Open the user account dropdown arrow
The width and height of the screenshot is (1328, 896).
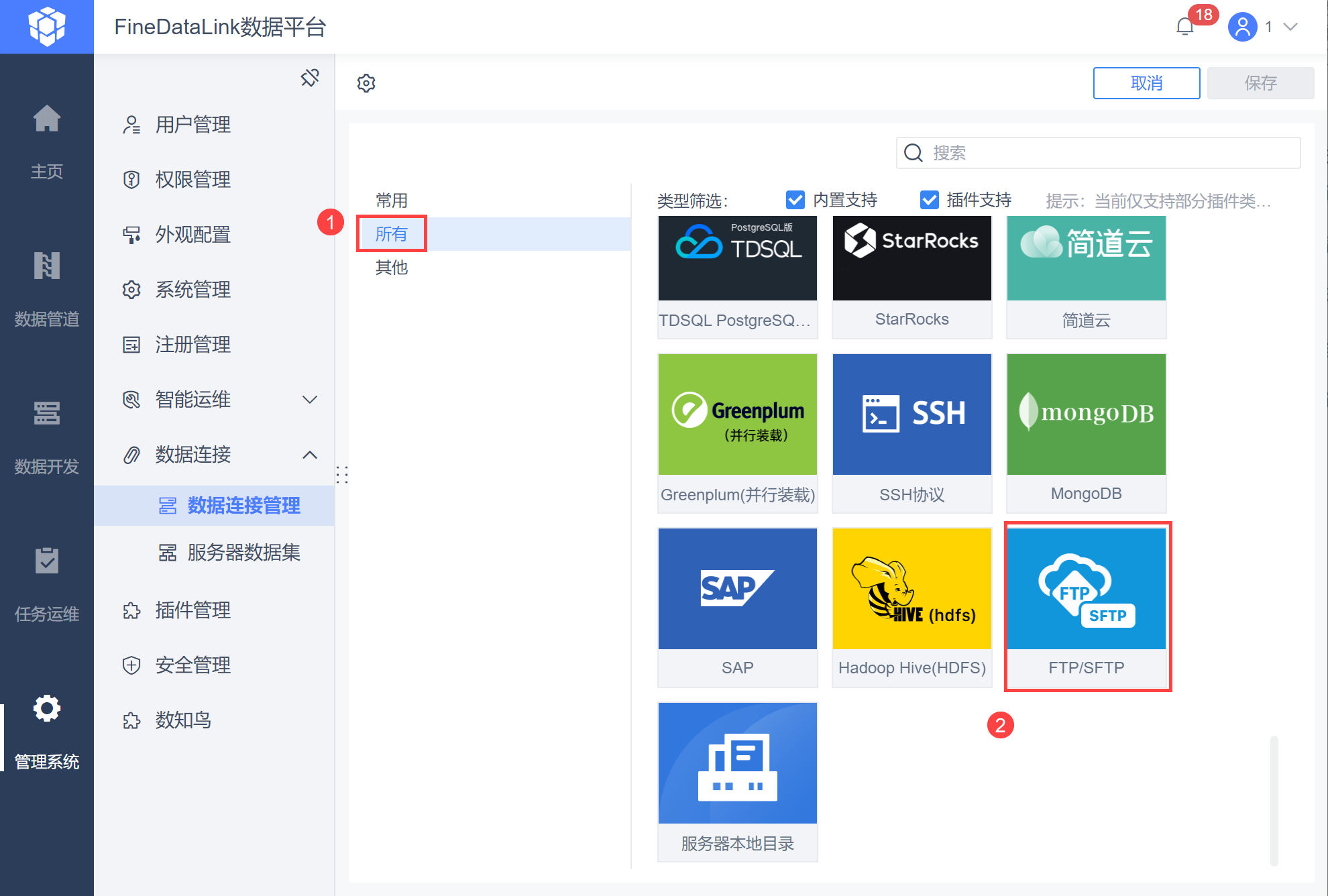point(1290,27)
